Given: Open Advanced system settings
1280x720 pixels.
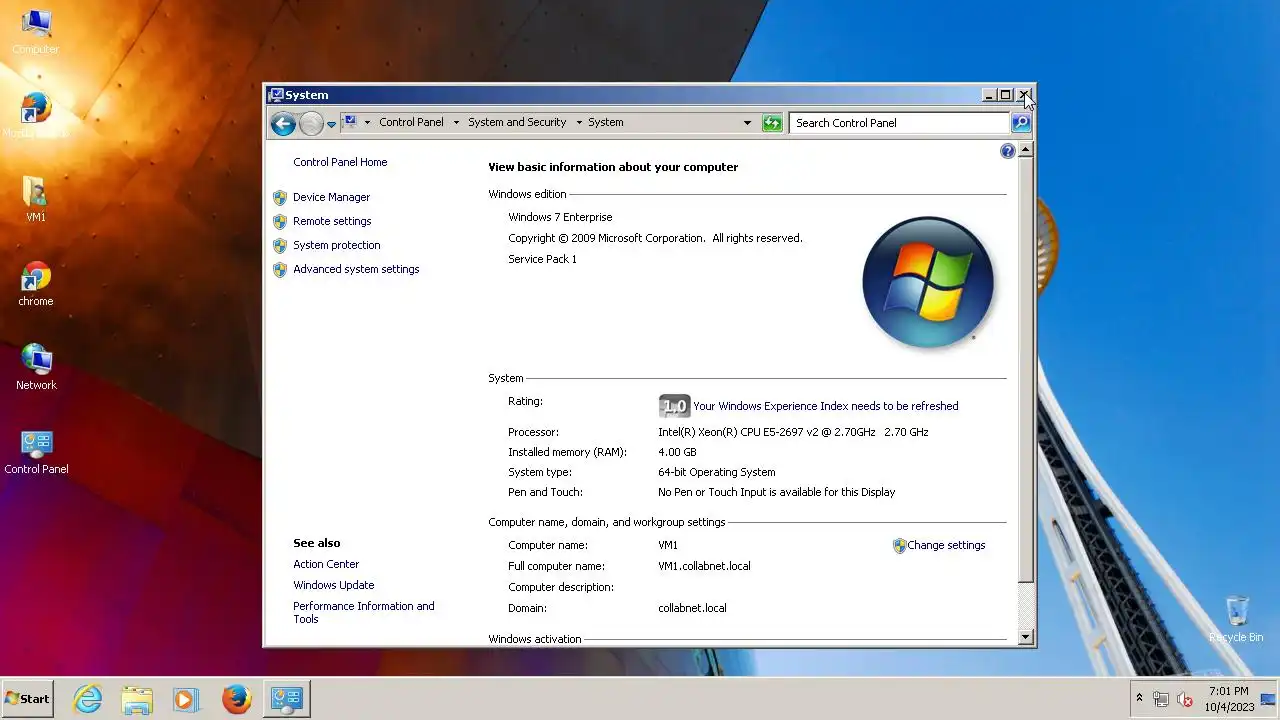Looking at the screenshot, I should pyautogui.click(x=356, y=269).
